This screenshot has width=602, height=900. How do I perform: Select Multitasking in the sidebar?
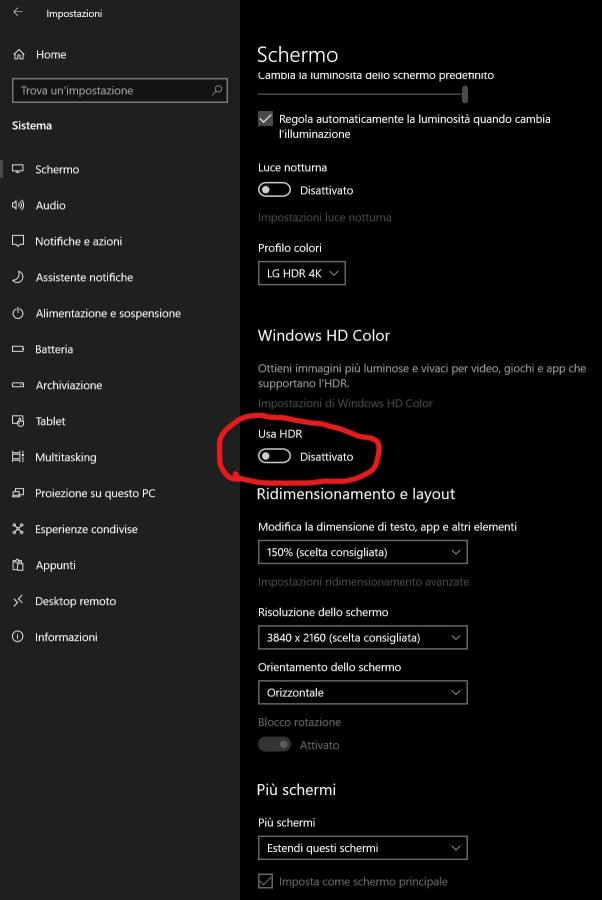65,457
